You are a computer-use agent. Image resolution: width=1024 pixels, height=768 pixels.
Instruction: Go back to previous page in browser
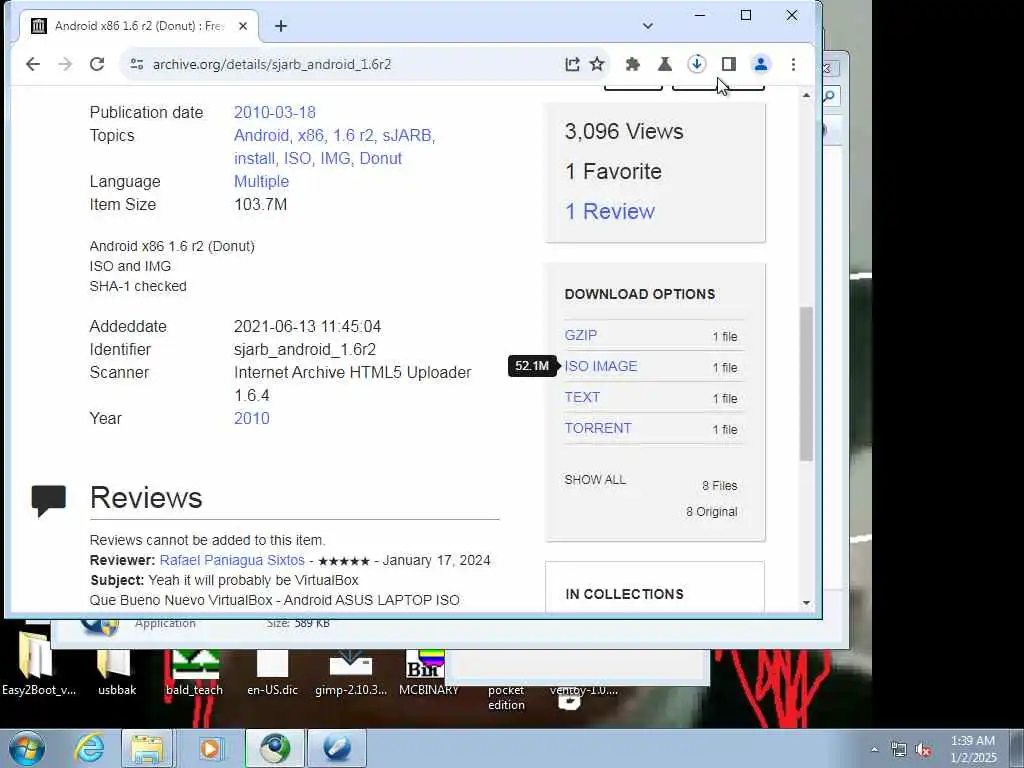(x=33, y=64)
